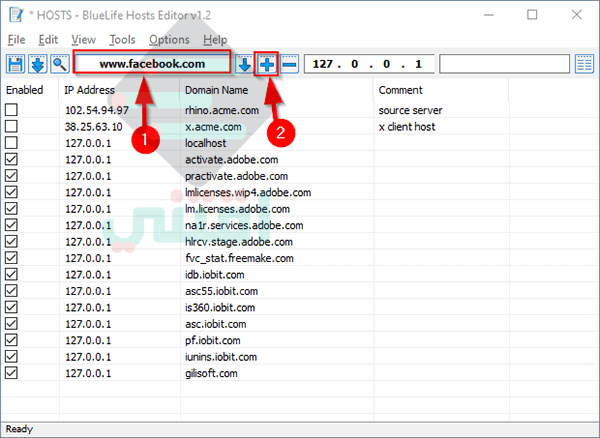Select the localhost domain cell

205,143
